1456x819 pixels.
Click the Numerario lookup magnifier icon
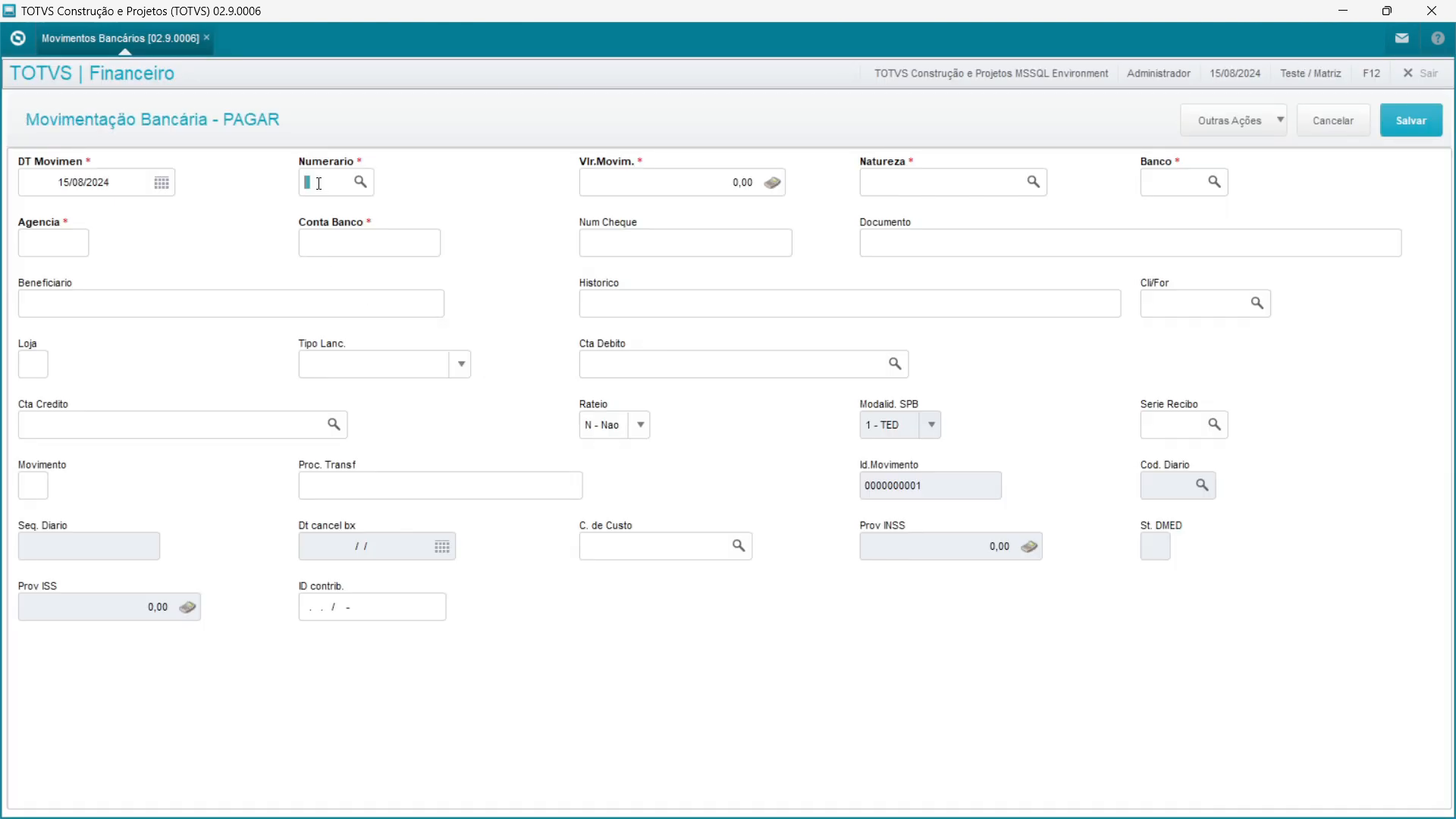[360, 182]
